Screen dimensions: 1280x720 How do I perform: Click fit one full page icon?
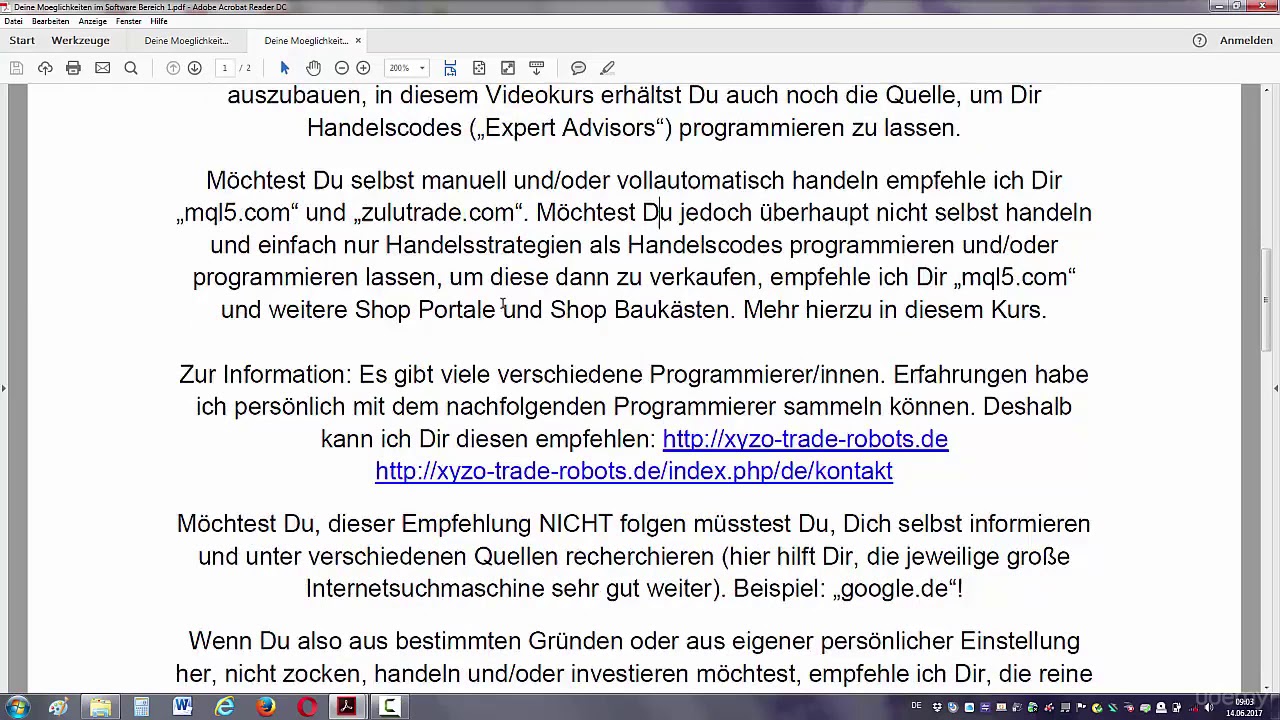pos(479,68)
